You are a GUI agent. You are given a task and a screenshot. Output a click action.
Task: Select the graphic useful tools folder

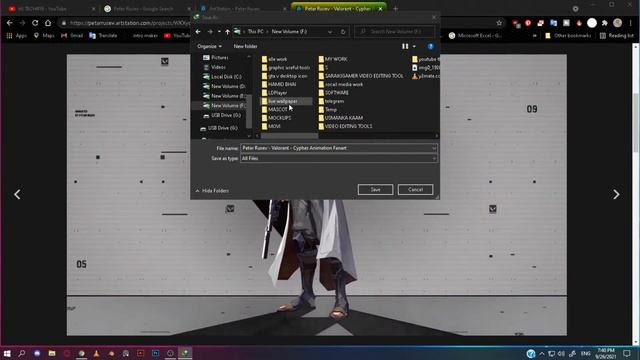pos(286,68)
